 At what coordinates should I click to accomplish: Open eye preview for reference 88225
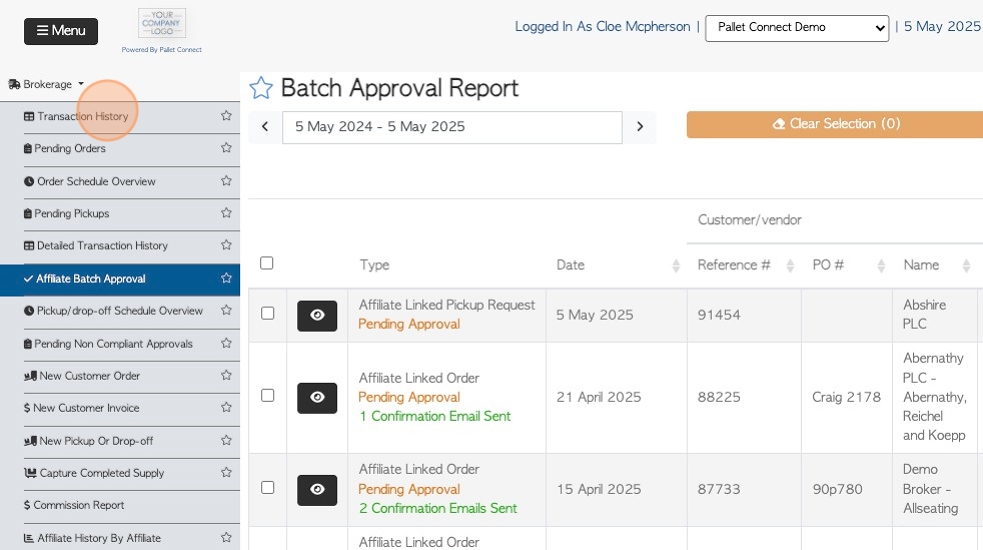pos(317,398)
